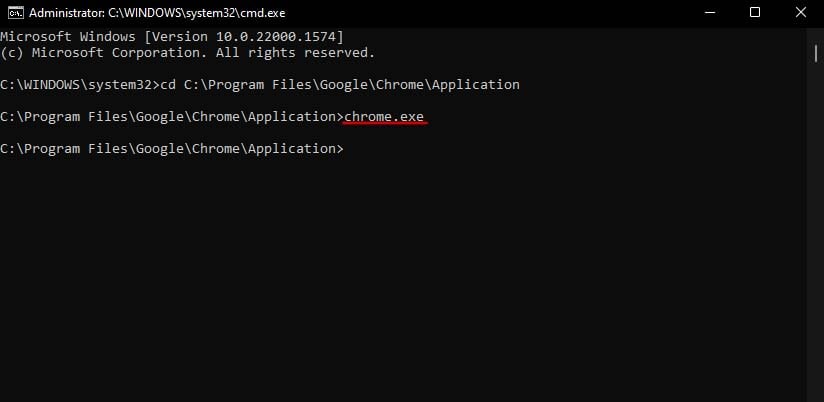Viewport: 824px width, 402px height.
Task: Click the vertical scrollbar thumb
Action: 816,53
